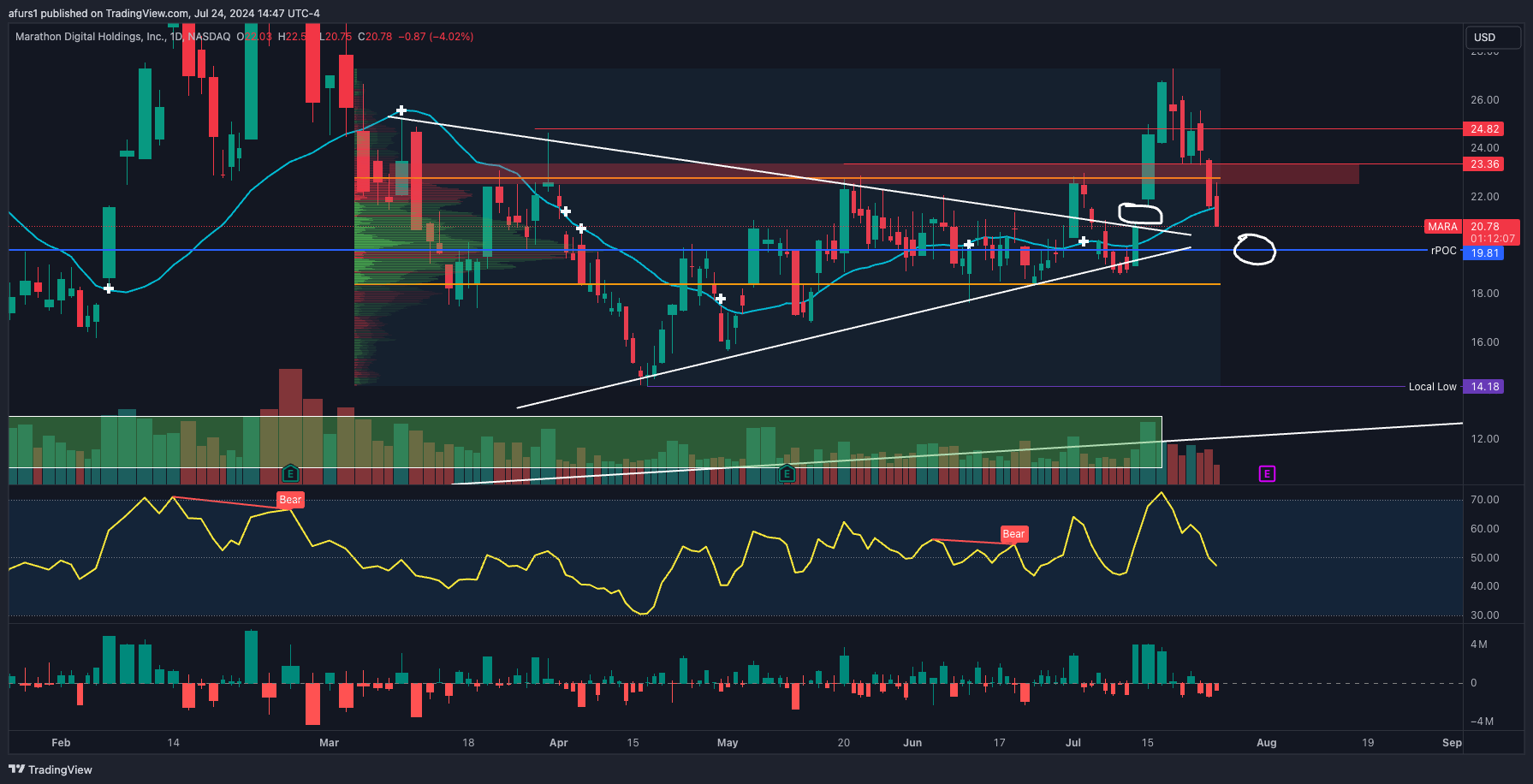Click the 'rPOC' text label
1533x784 pixels.
click(1443, 251)
